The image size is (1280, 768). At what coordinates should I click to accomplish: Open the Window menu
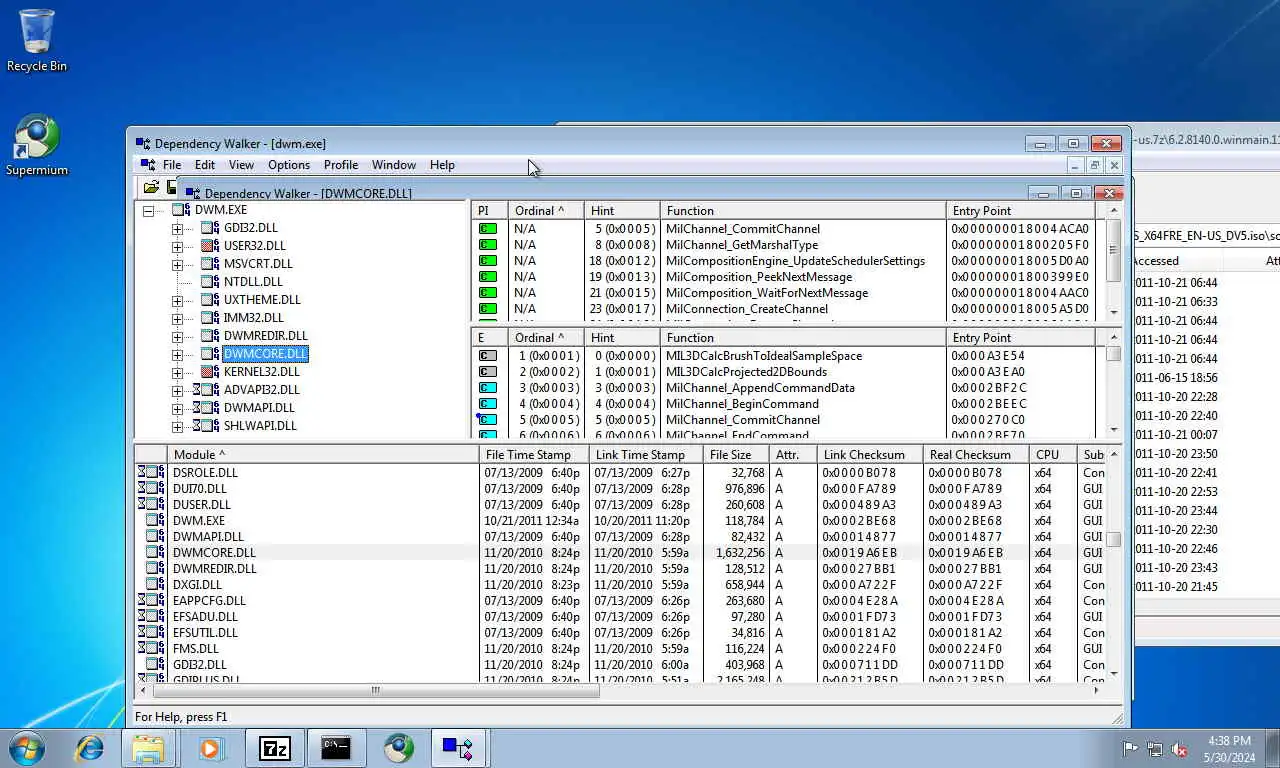coord(394,165)
